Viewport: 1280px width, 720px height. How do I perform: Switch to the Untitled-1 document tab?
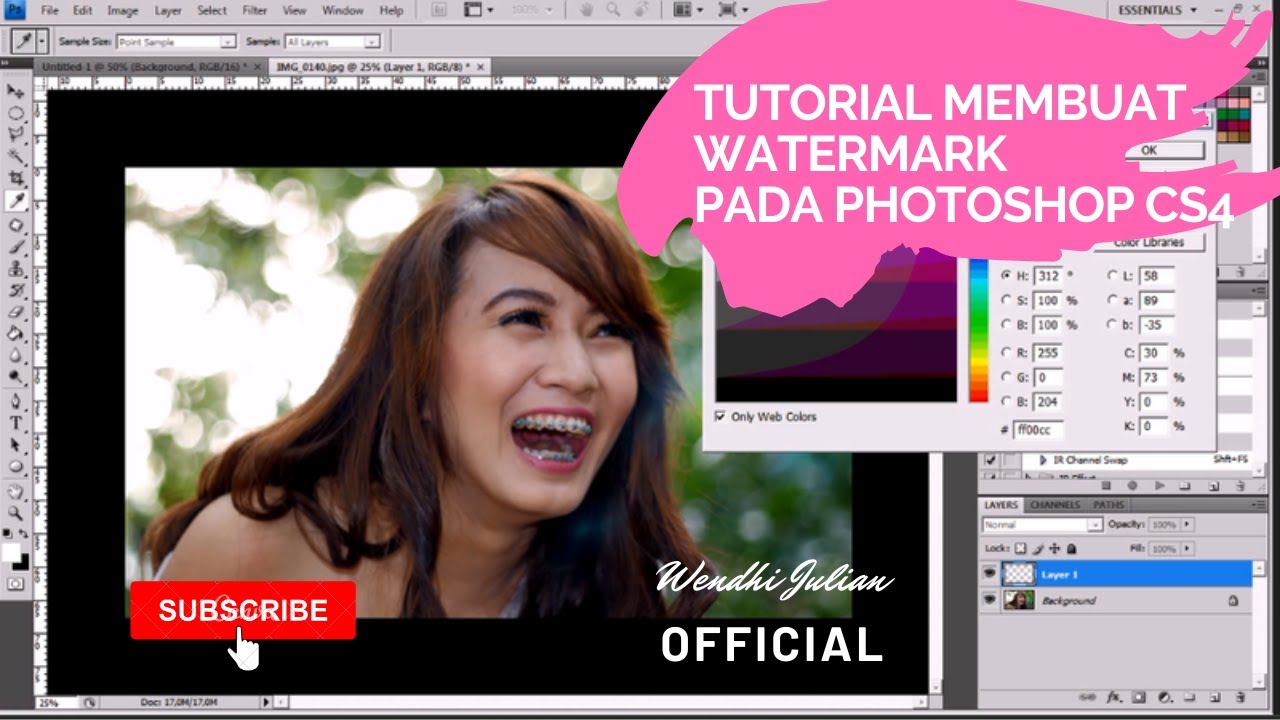(x=146, y=66)
